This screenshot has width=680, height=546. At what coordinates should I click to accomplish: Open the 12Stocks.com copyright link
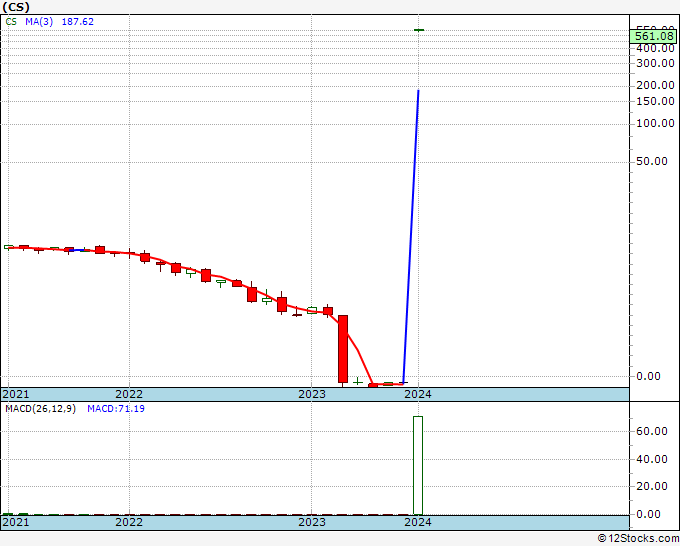pos(638,539)
